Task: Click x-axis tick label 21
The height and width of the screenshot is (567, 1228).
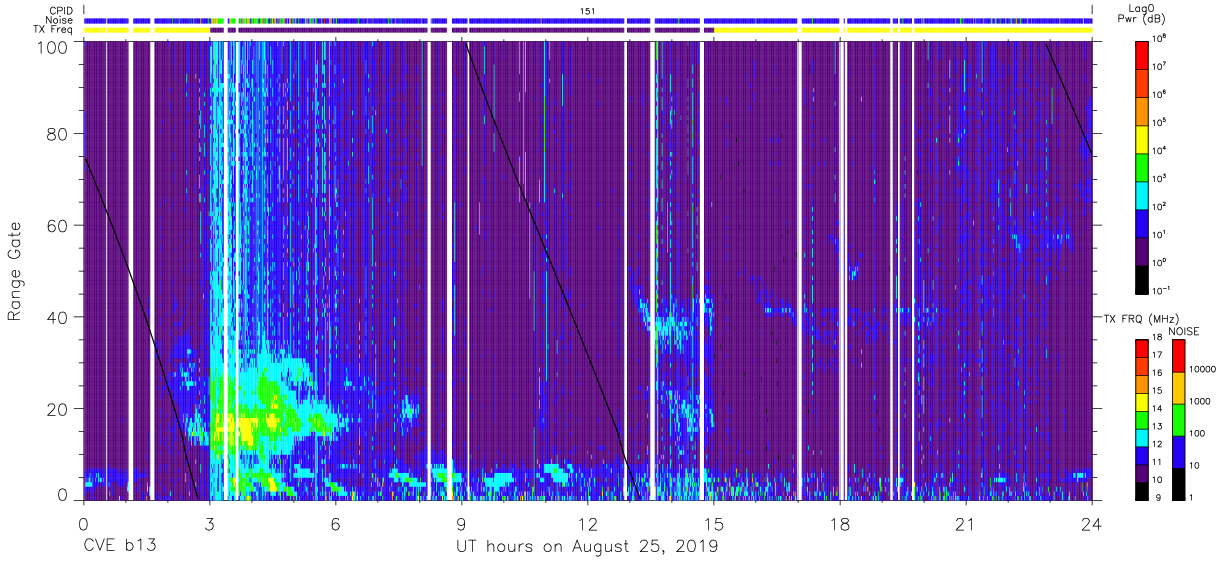Action: [966, 523]
